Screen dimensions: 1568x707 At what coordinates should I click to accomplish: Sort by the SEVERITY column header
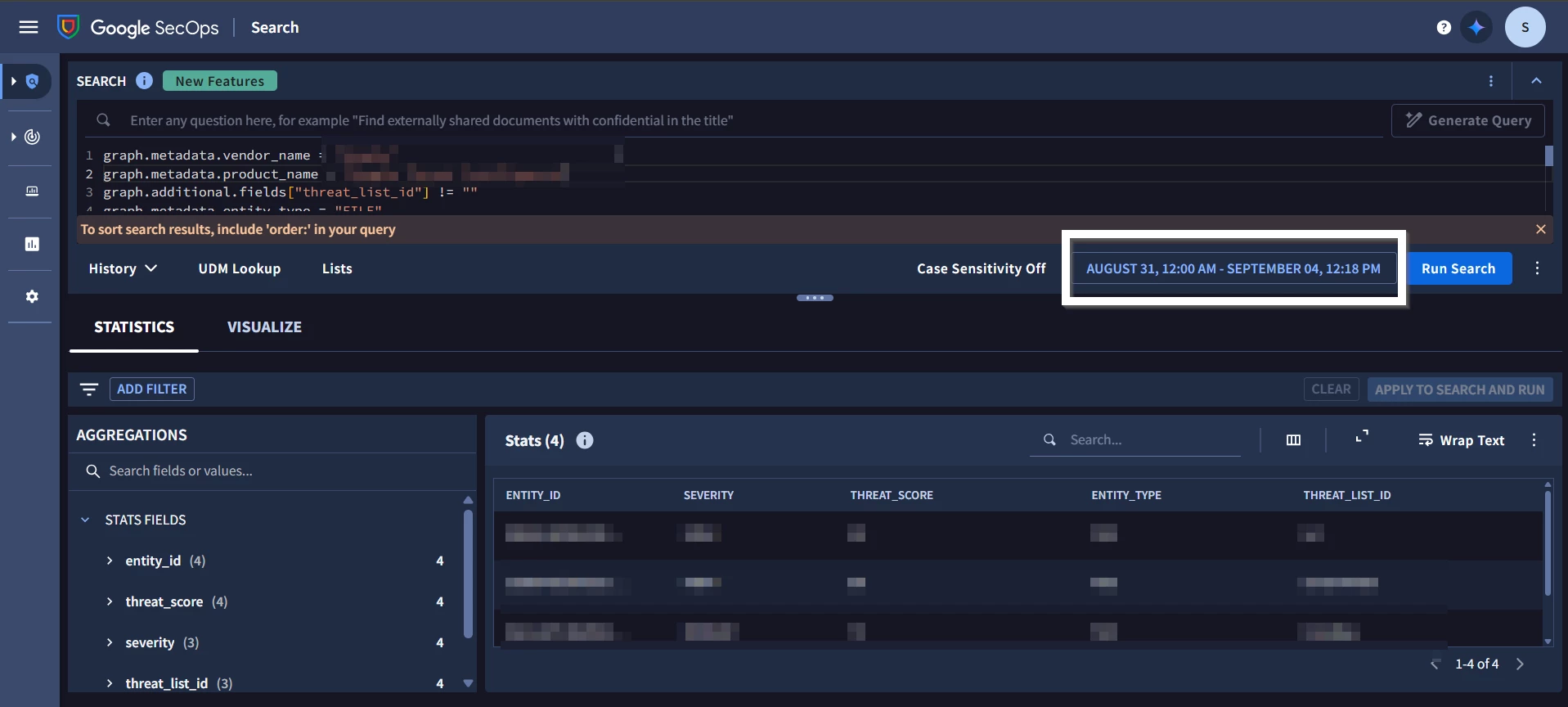click(708, 495)
